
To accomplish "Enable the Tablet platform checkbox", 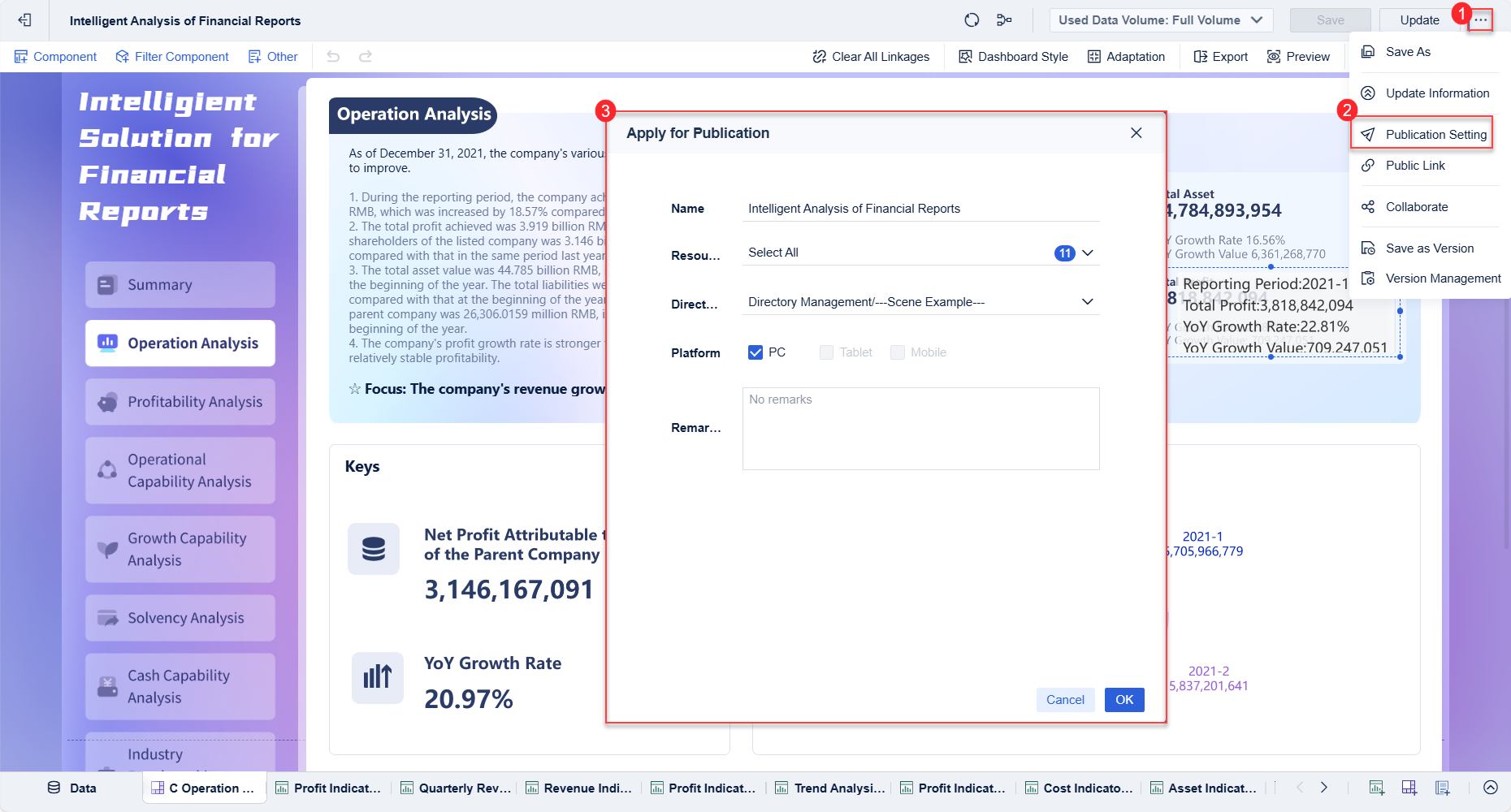I will 826,352.
